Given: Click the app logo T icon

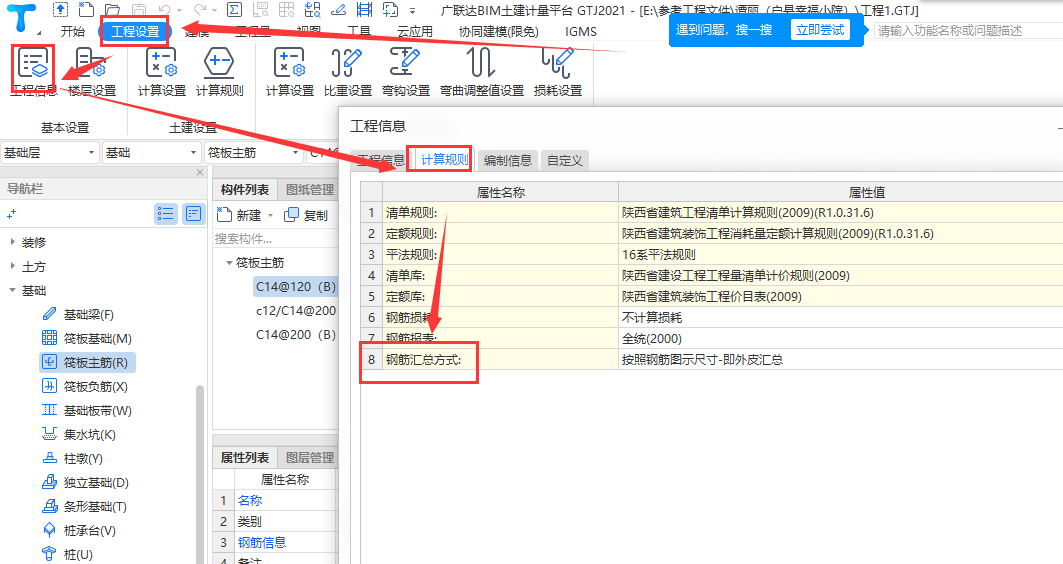Looking at the screenshot, I should 22,18.
